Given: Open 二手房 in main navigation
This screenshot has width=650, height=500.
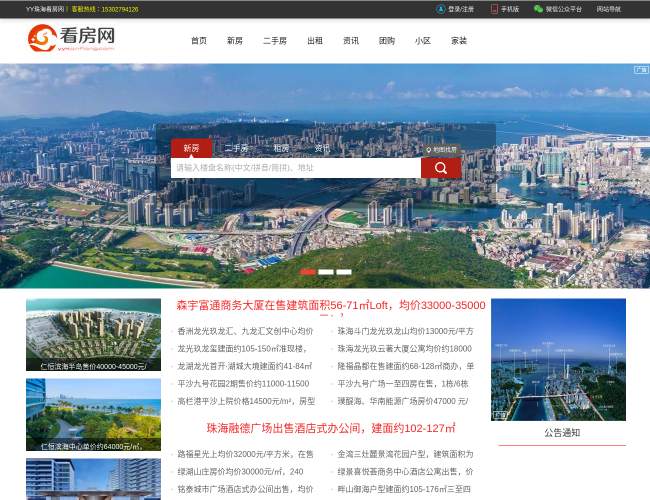Looking at the screenshot, I should pyautogui.click(x=275, y=41).
